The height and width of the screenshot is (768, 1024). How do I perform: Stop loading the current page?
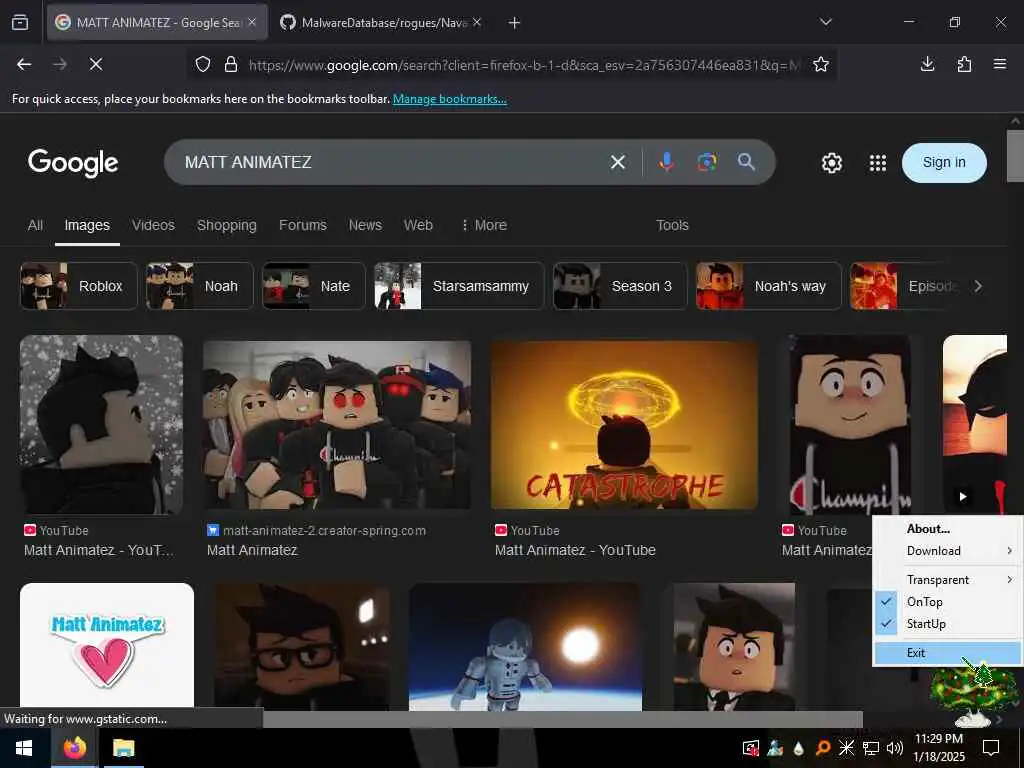[95, 64]
